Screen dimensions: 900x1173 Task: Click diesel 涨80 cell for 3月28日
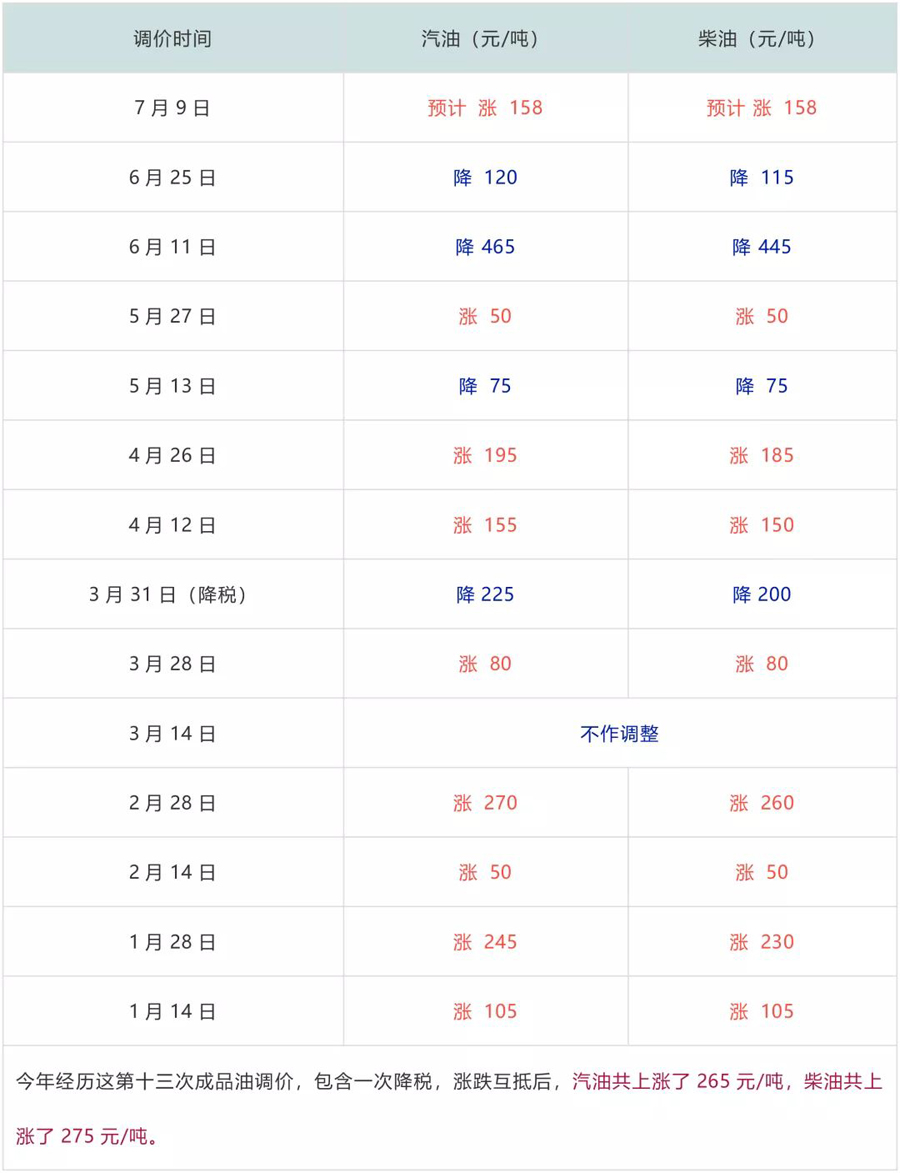(762, 664)
